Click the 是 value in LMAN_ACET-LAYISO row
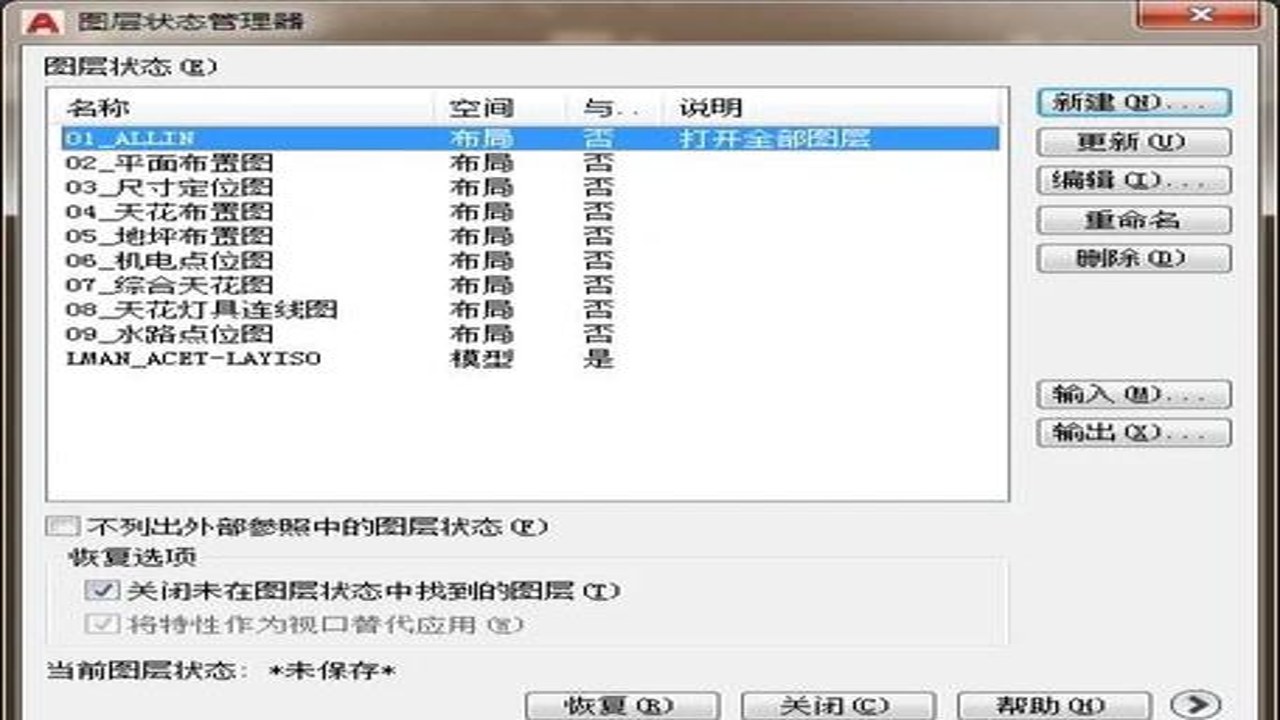Image resolution: width=1280 pixels, height=720 pixels. coord(598,358)
